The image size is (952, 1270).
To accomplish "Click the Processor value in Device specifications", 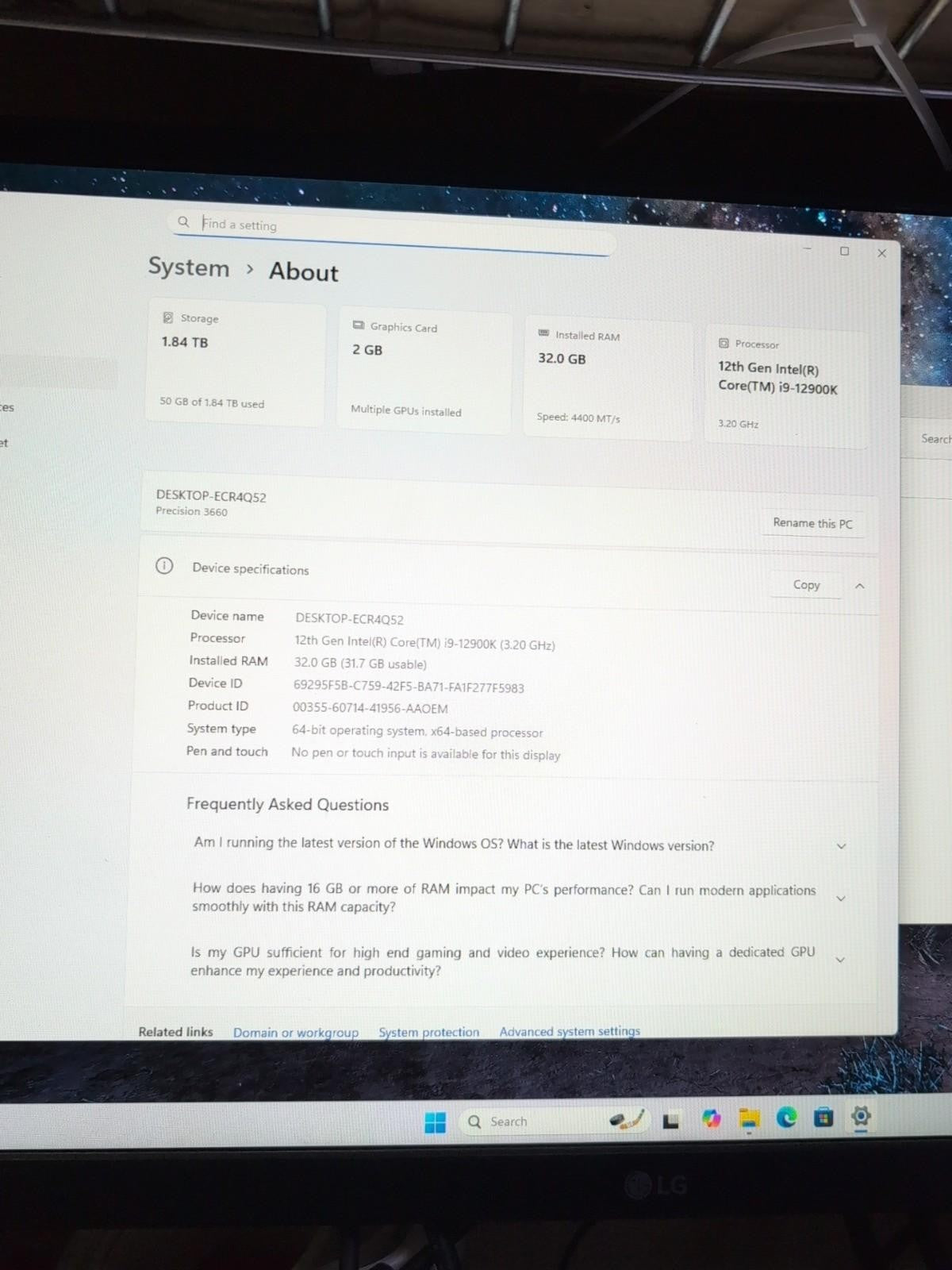I will coord(424,643).
